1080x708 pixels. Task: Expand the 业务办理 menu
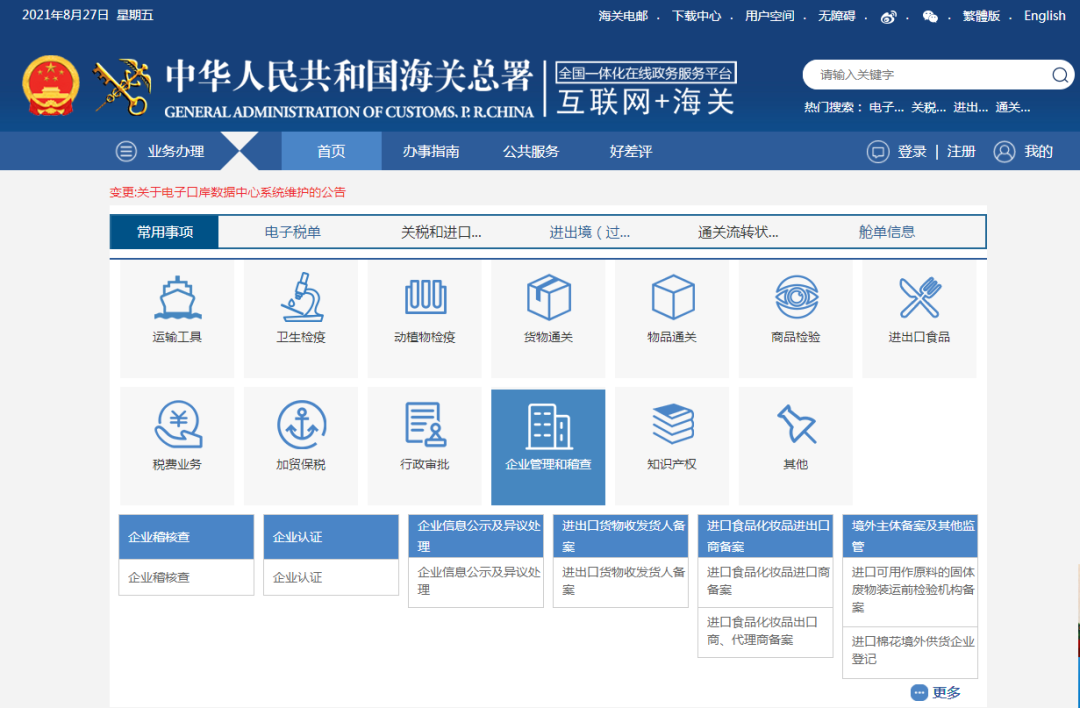[x=176, y=151]
